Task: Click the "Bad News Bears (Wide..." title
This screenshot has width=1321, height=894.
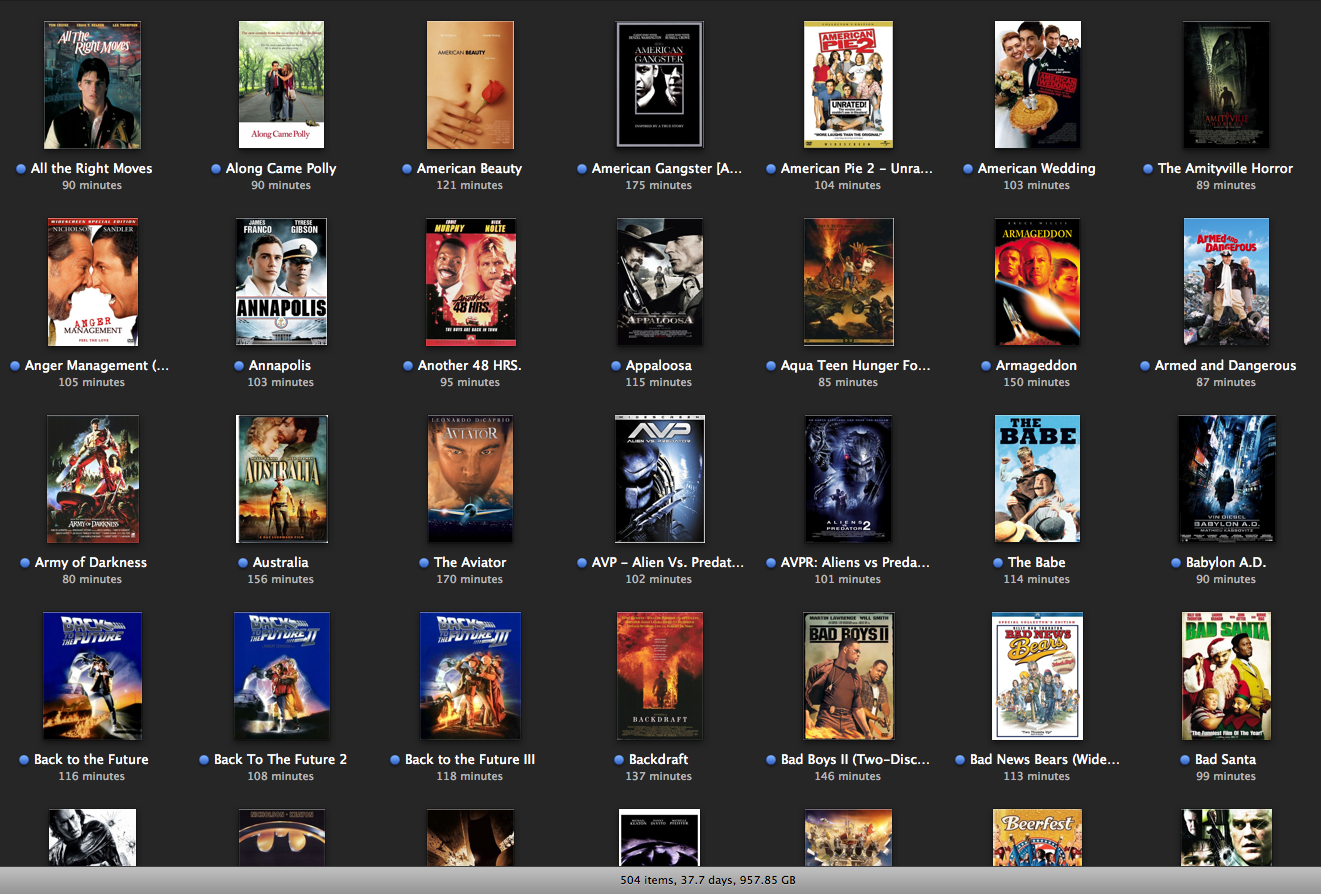Action: point(1045,759)
